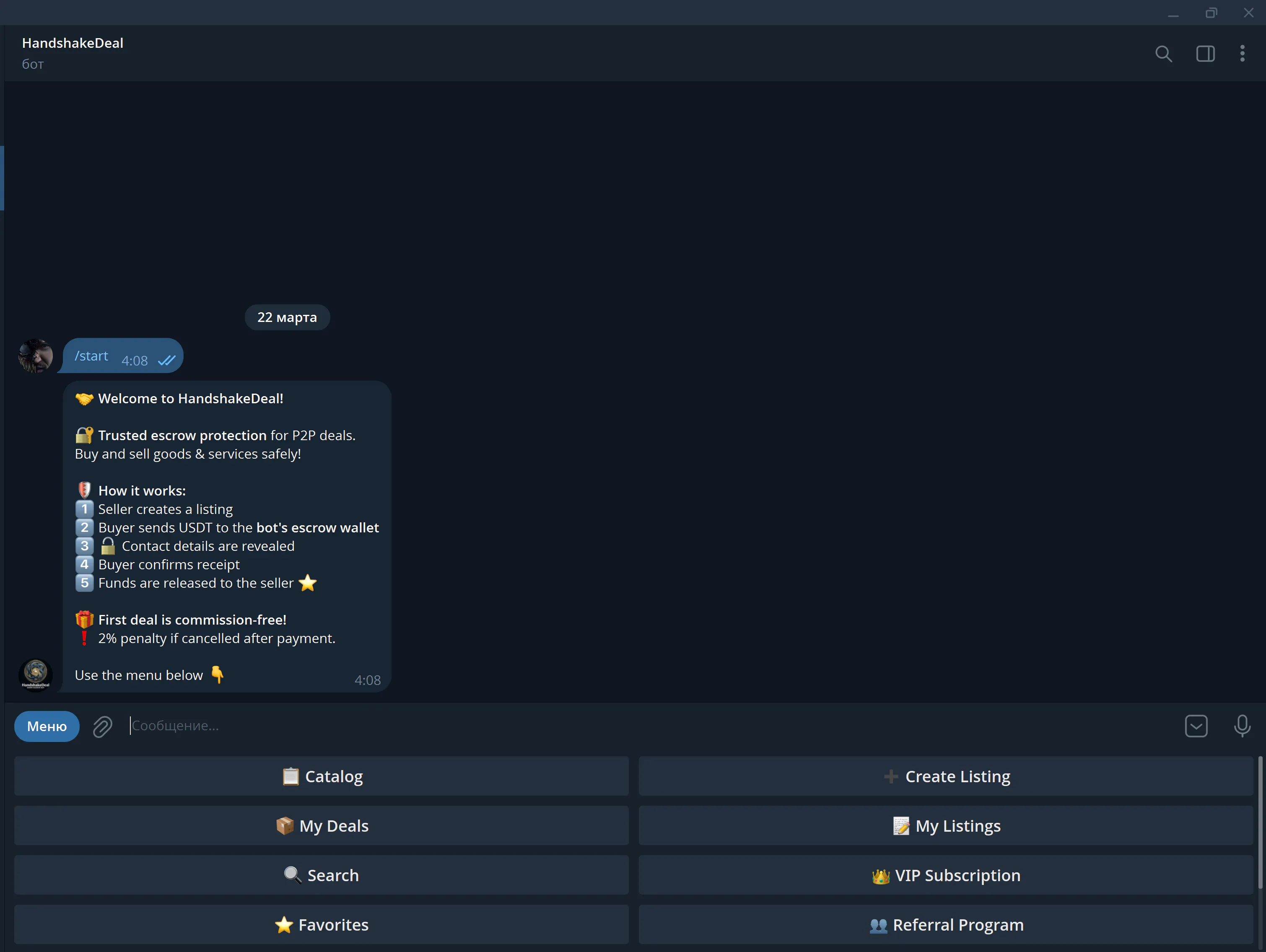Restore down the Telegram window
The width and height of the screenshot is (1266, 952).
(x=1211, y=13)
